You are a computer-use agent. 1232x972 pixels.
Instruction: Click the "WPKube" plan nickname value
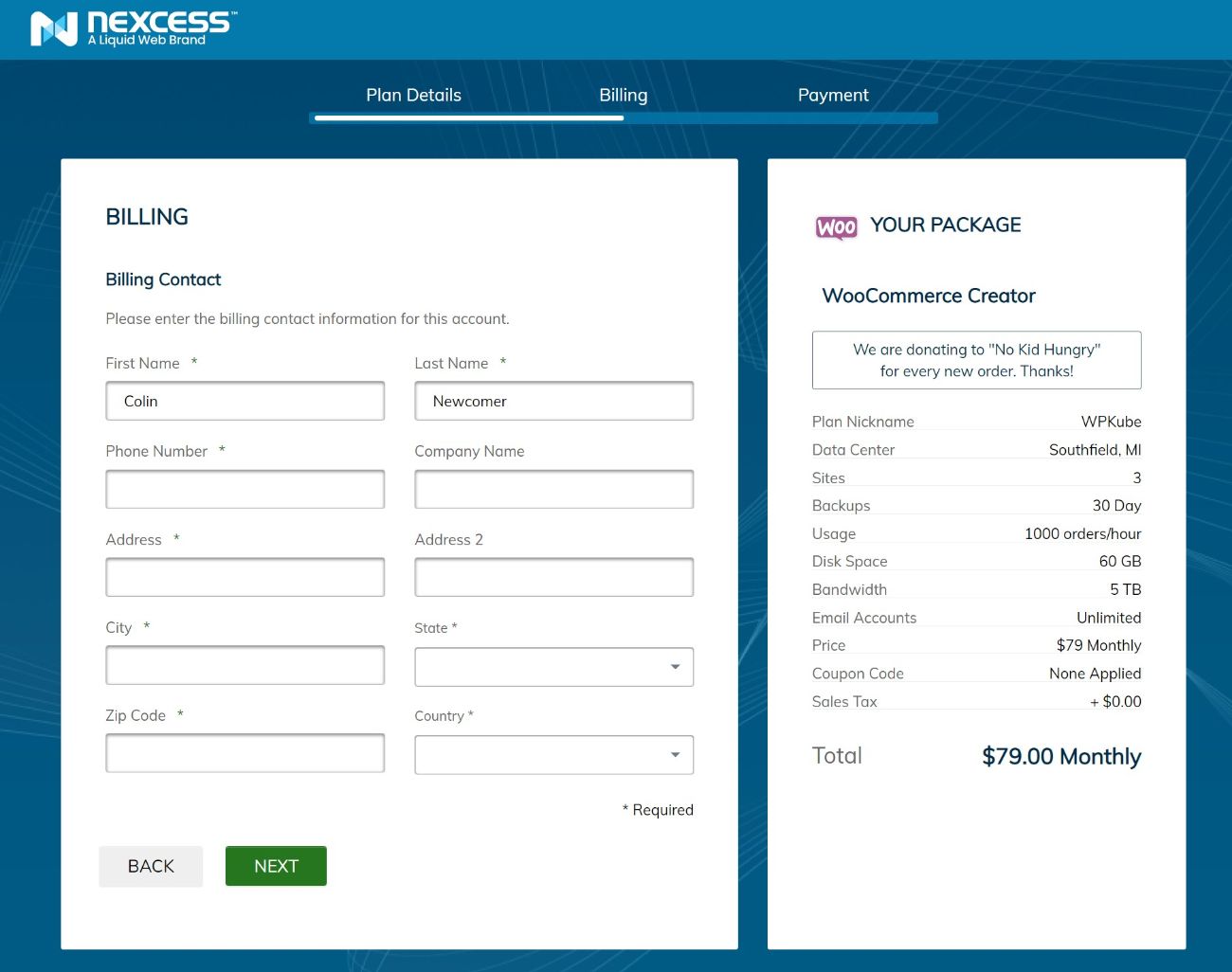1111,422
